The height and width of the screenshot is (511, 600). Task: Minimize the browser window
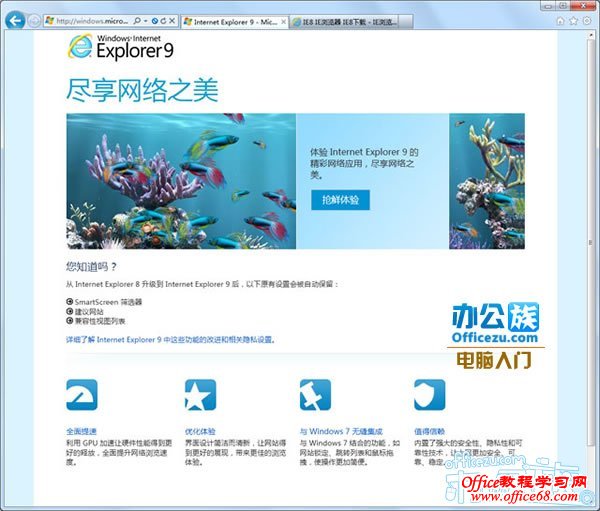click(x=548, y=6)
